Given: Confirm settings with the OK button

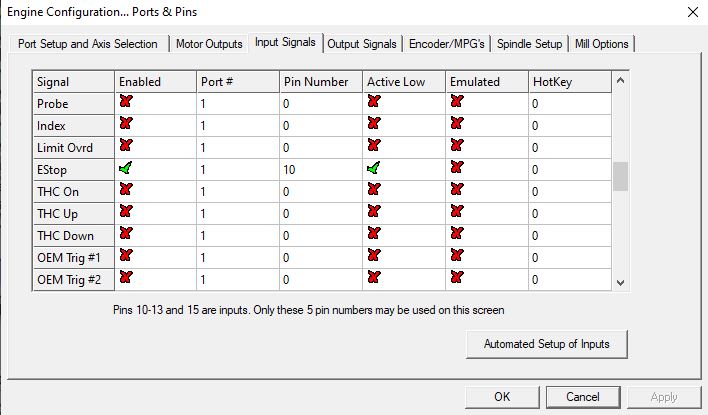Looking at the screenshot, I should (x=502, y=397).
